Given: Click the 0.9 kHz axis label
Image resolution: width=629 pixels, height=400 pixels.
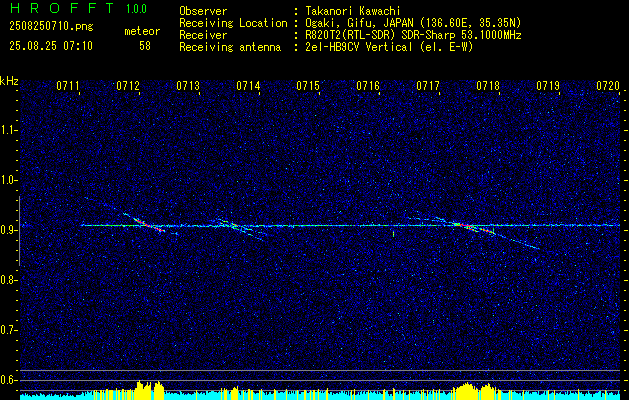Looking at the screenshot, I should [7, 230].
